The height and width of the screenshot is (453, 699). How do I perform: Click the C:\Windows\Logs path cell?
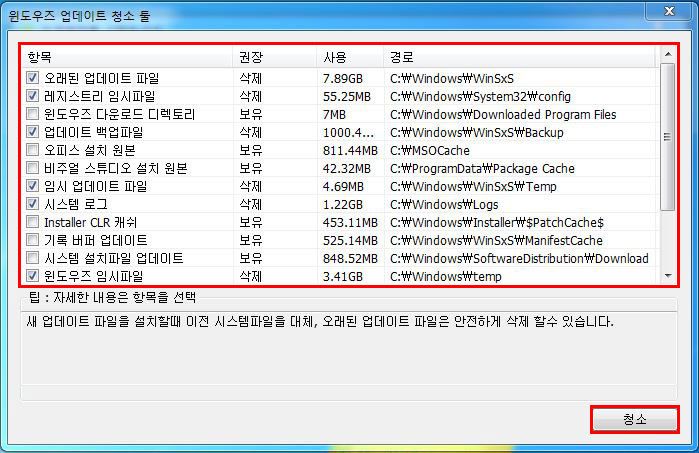(x=444, y=205)
